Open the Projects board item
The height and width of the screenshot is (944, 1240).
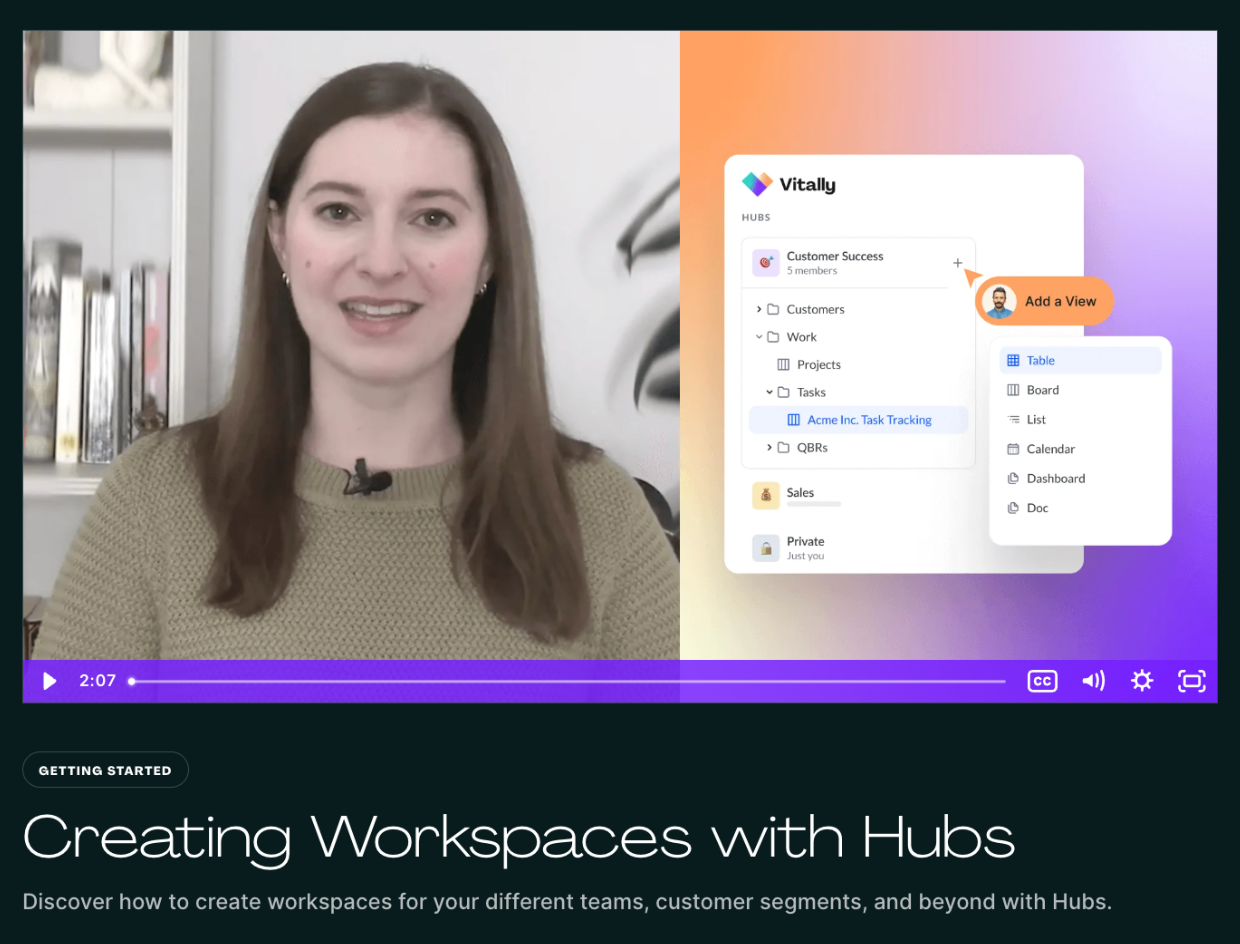[809, 365]
